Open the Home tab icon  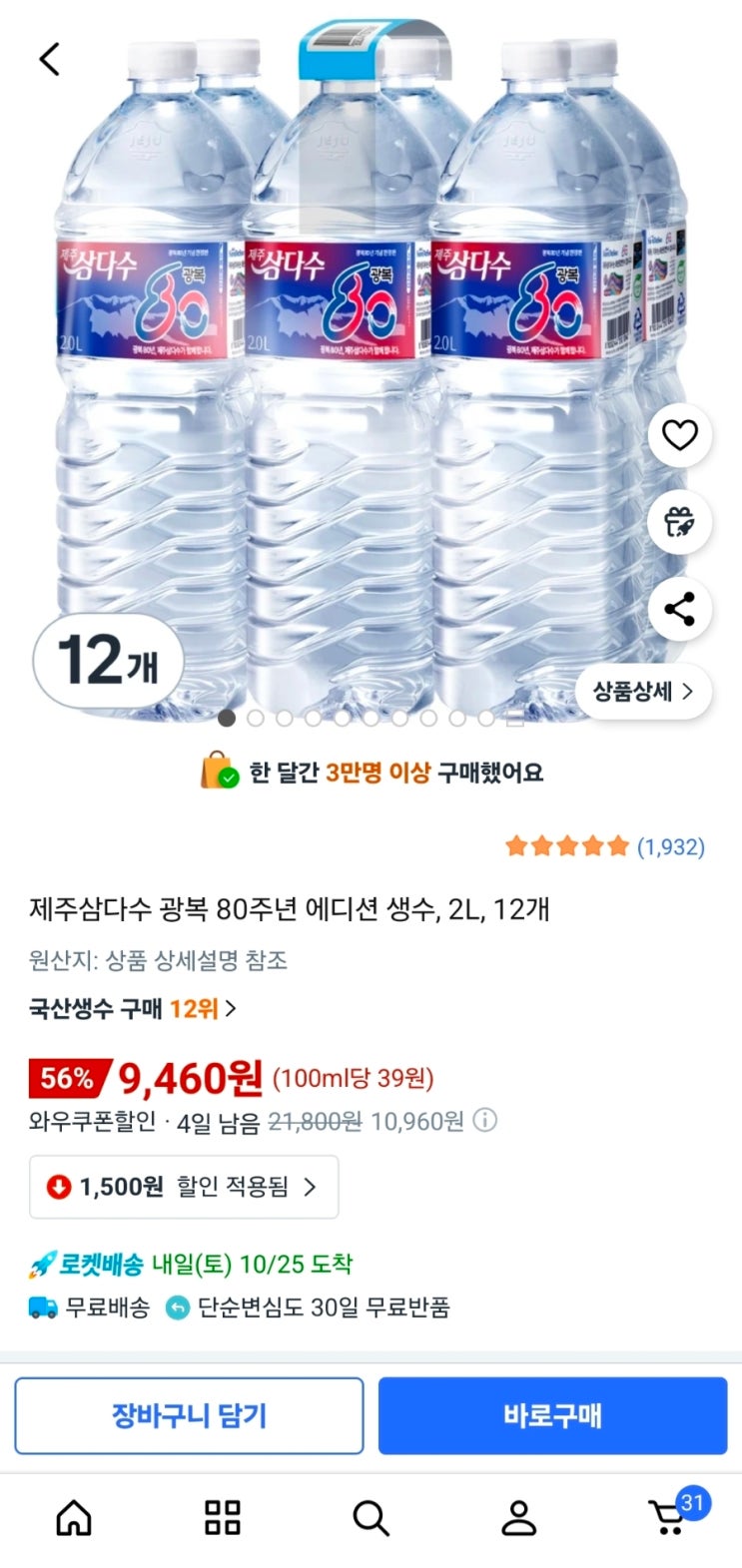point(74,1518)
